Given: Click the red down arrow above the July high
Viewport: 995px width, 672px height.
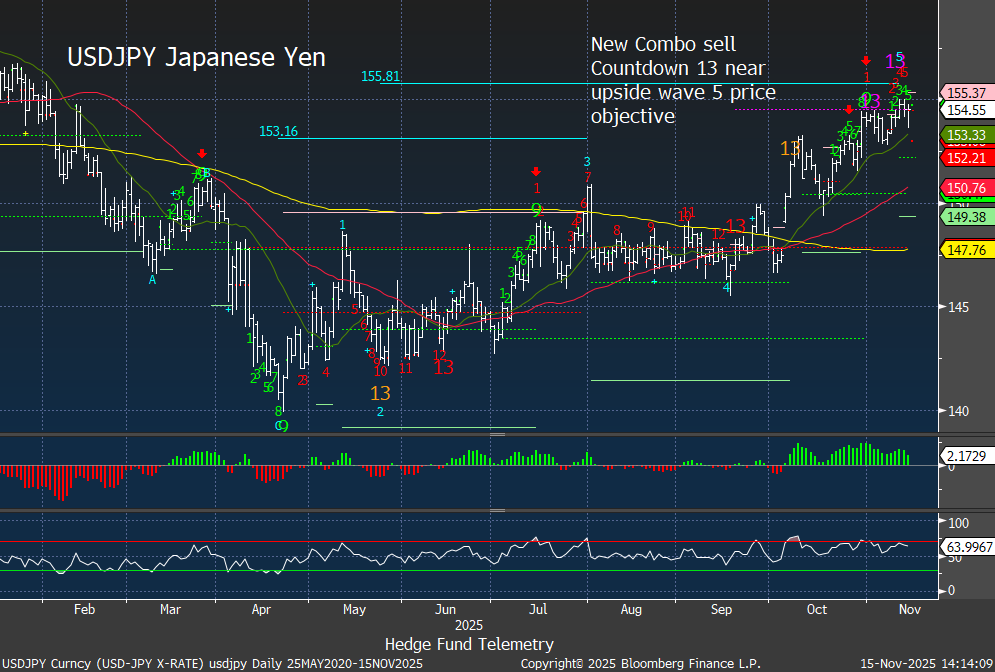Looking at the screenshot, I should click(536, 171).
